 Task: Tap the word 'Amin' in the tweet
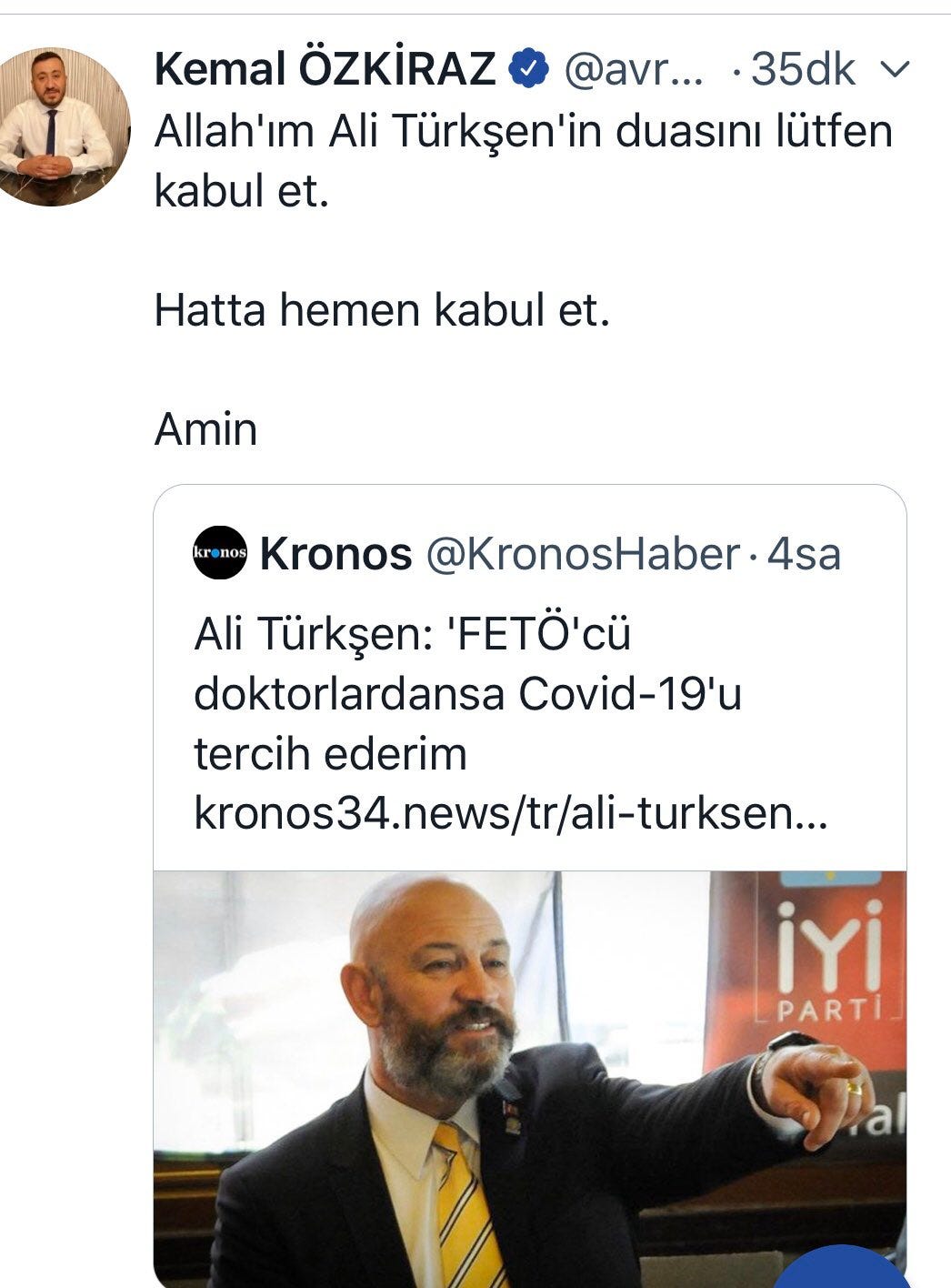(x=206, y=428)
